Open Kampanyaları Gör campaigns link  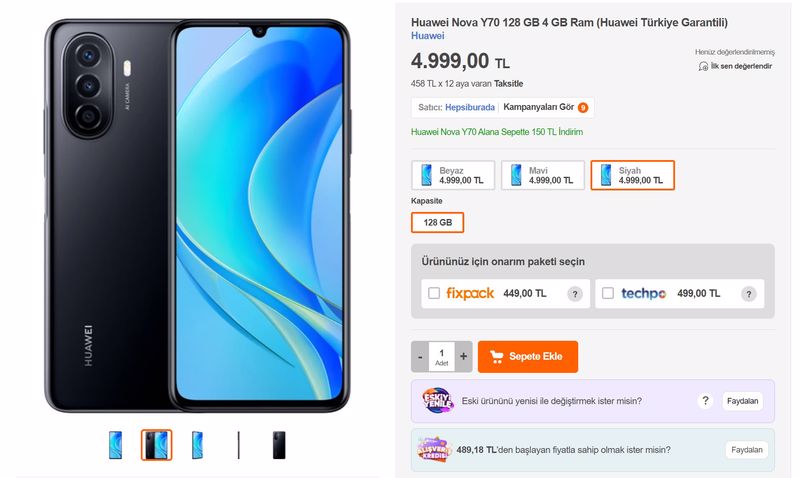(538, 107)
